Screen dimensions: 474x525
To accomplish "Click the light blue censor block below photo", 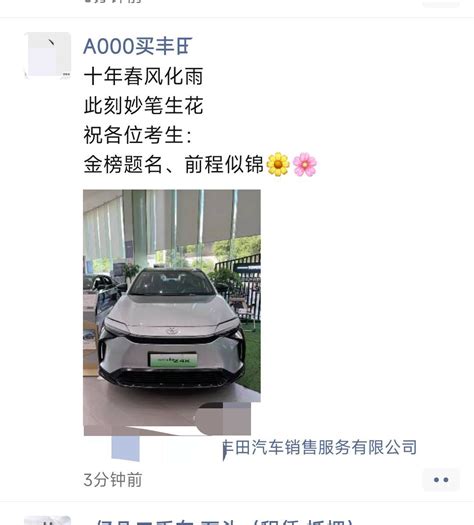I will pos(125,448).
